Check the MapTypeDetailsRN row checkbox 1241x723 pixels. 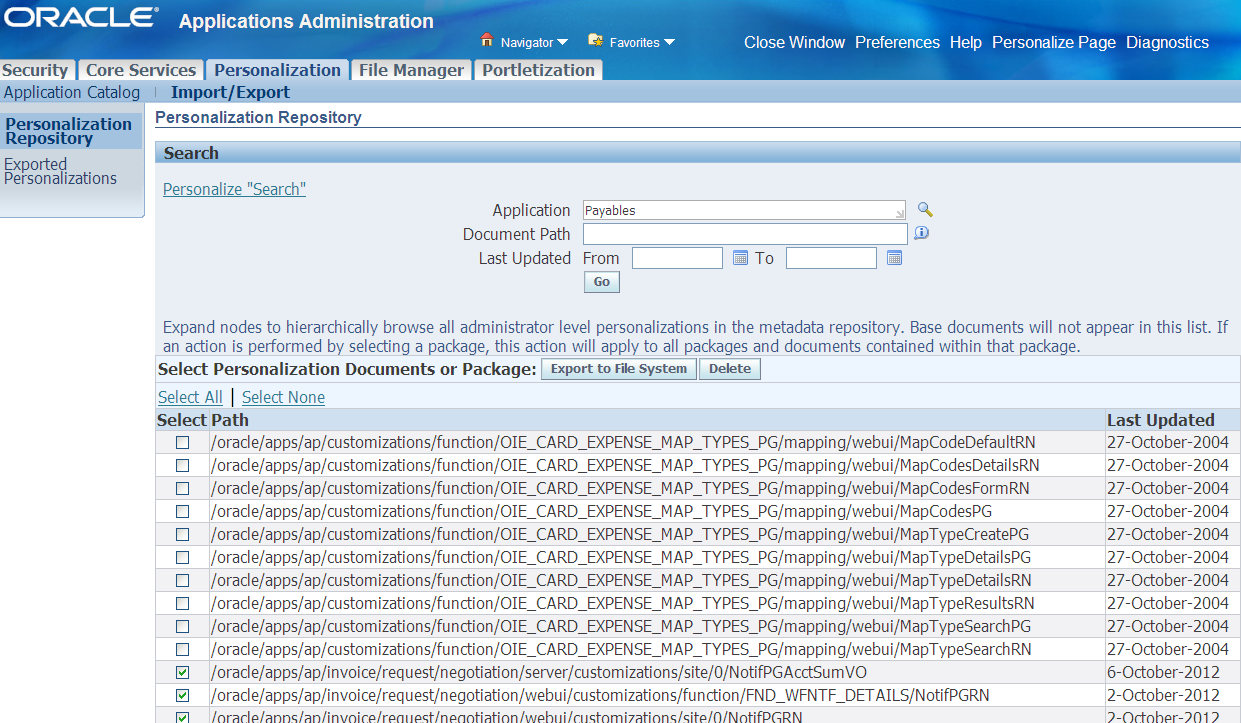tap(183, 580)
